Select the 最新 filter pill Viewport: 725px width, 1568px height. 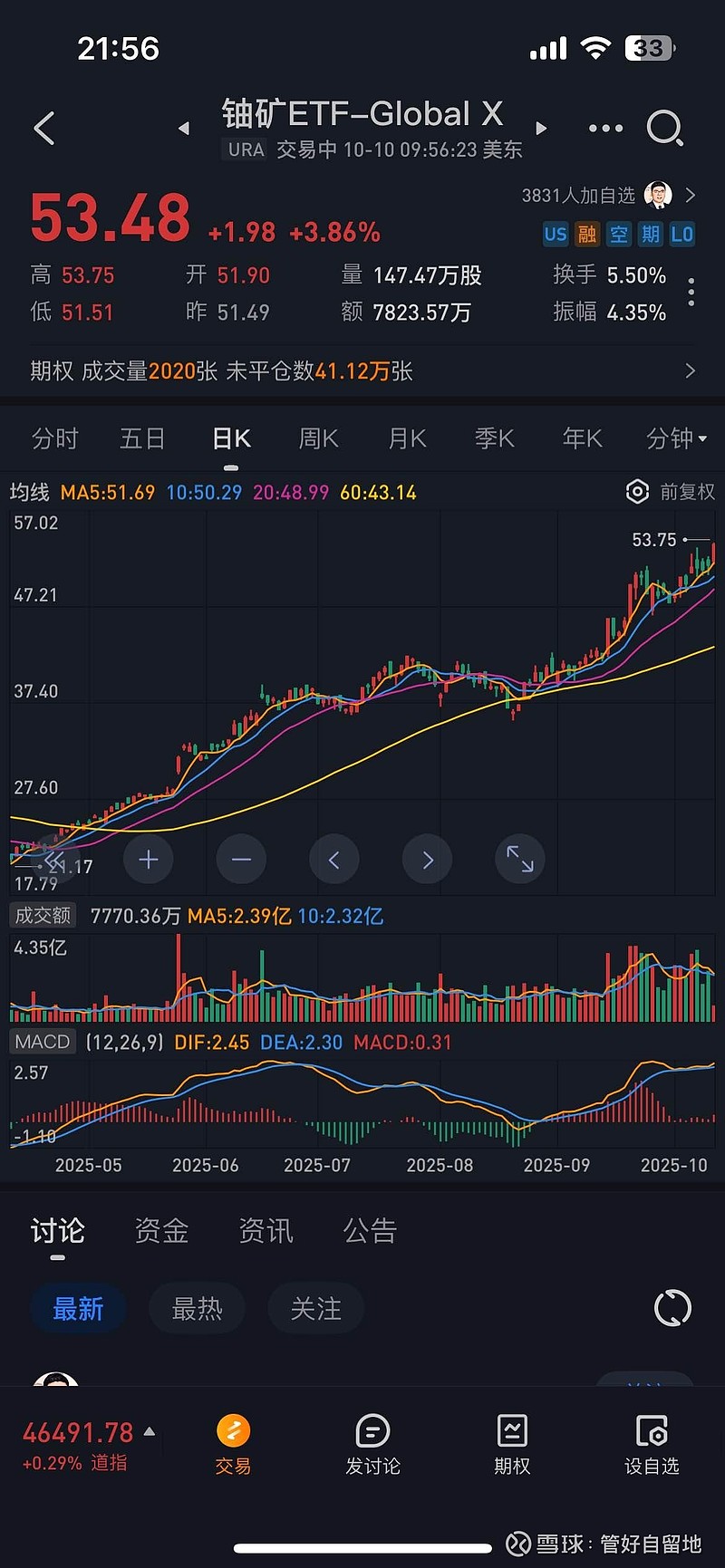(x=78, y=1308)
